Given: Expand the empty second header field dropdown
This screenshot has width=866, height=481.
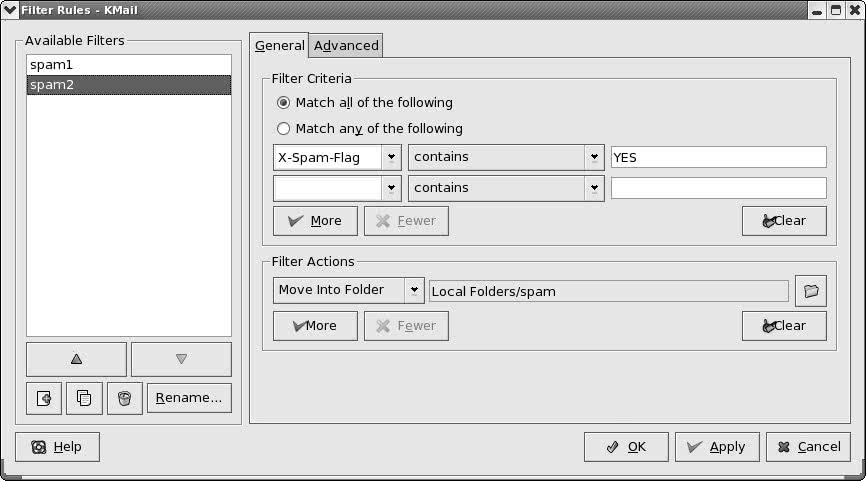Looking at the screenshot, I should point(391,188).
